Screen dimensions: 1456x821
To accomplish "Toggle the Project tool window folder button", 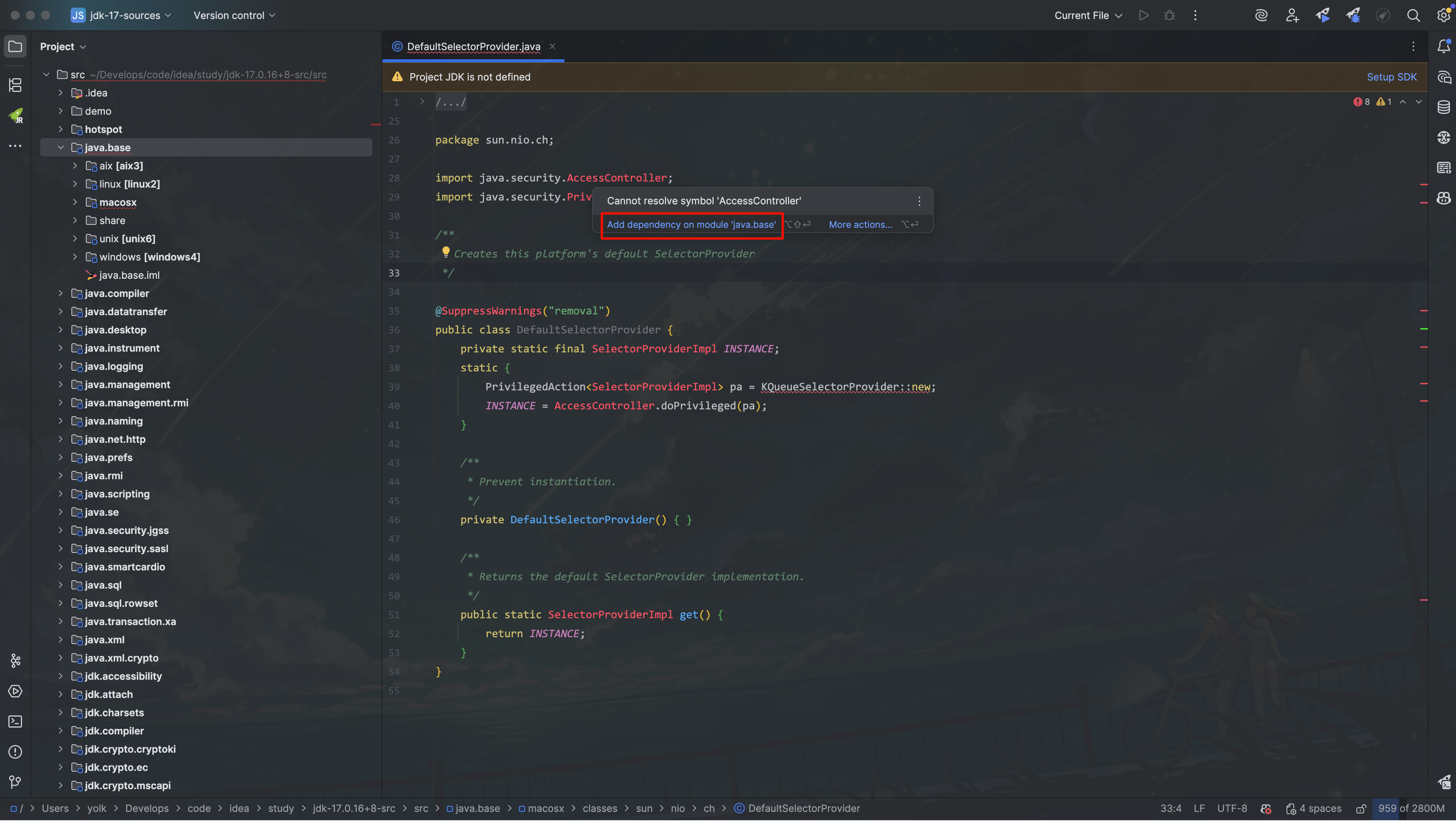I will pyautogui.click(x=15, y=46).
